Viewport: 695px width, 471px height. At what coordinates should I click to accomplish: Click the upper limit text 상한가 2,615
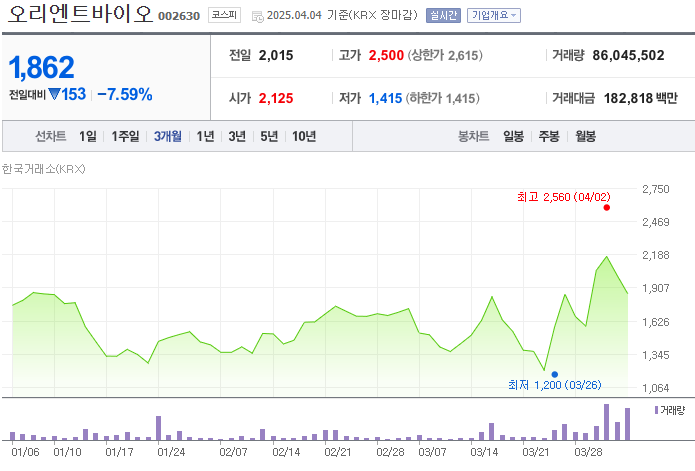[445, 55]
